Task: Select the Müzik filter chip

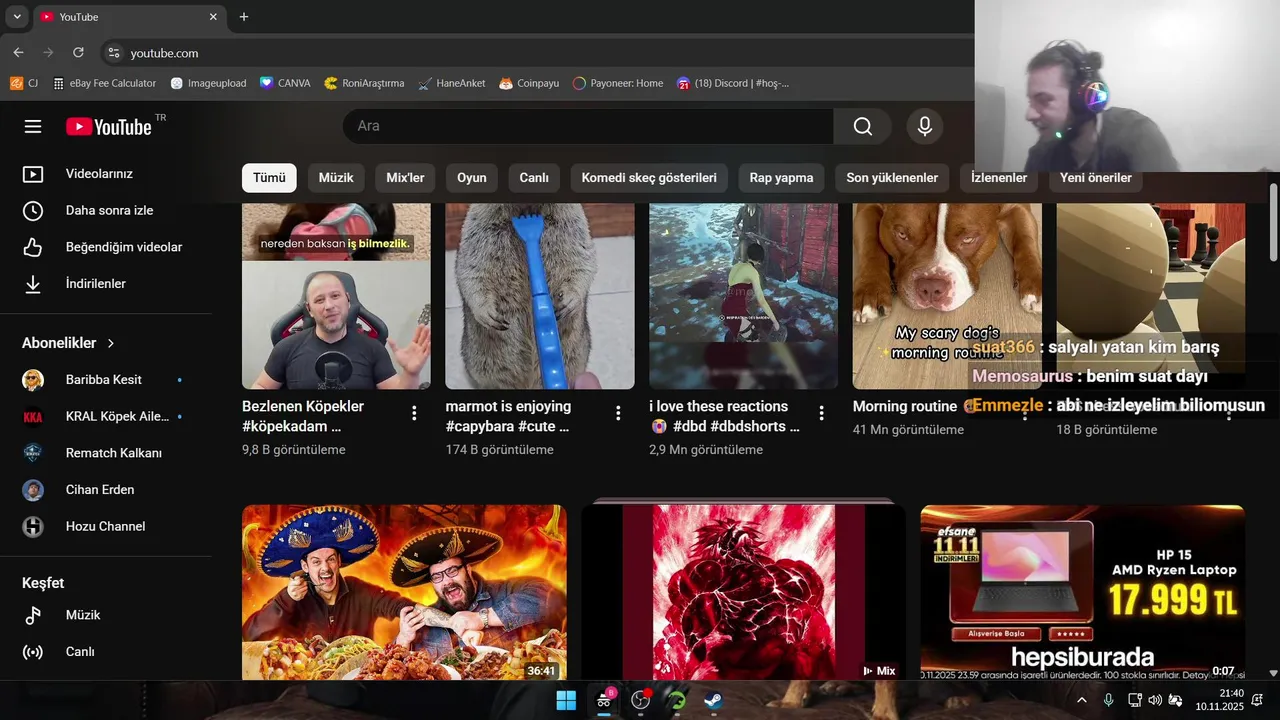Action: (336, 178)
